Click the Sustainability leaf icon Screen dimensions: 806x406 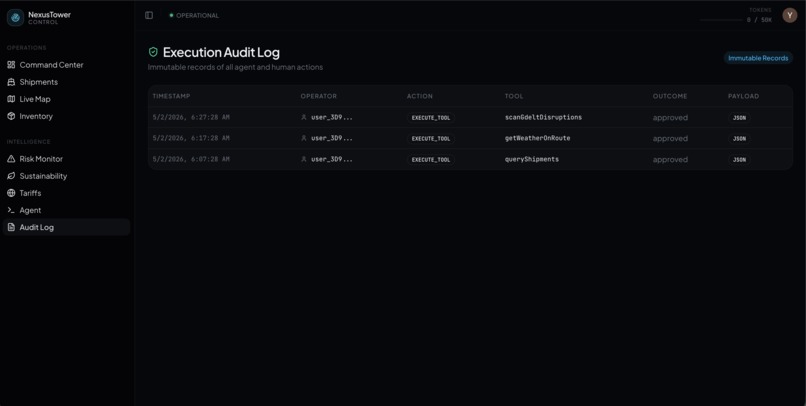point(11,176)
